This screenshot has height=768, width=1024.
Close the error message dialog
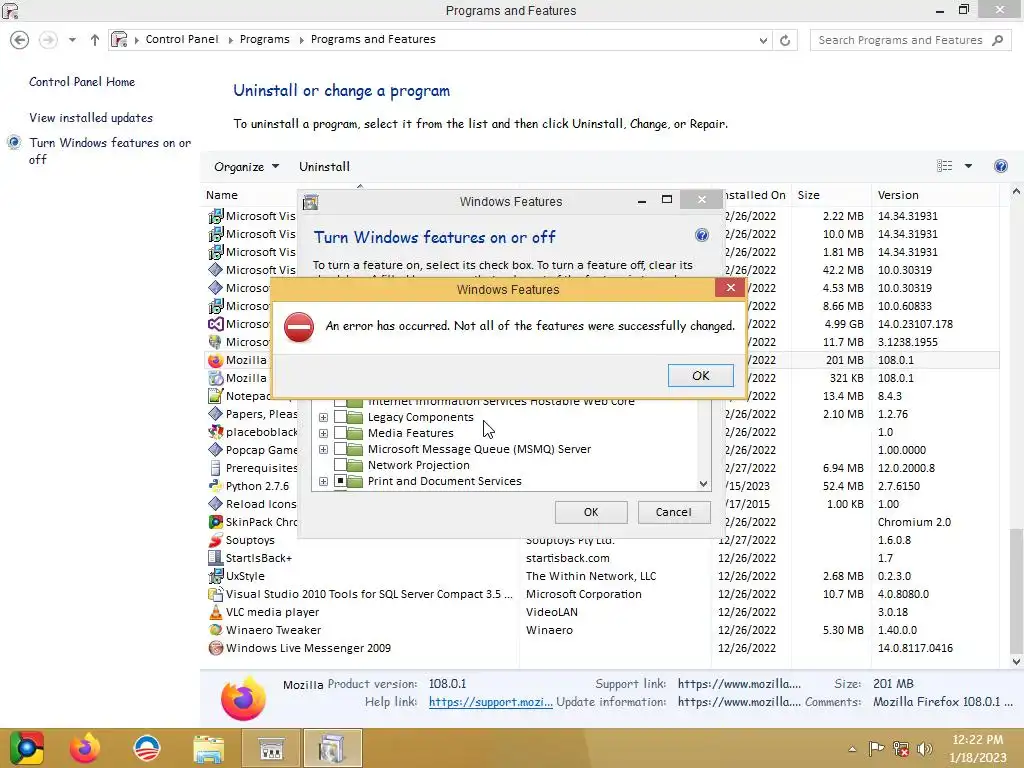[730, 287]
